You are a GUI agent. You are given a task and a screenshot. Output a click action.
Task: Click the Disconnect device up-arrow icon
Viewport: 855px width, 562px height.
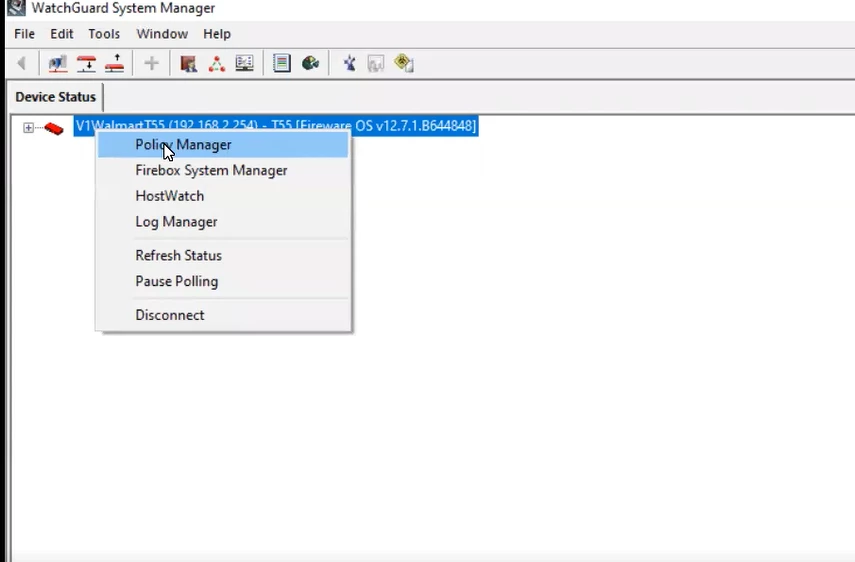(115, 64)
